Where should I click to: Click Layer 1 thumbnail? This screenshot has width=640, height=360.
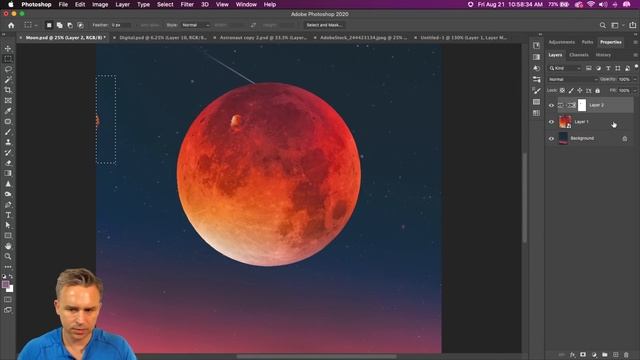(565, 122)
